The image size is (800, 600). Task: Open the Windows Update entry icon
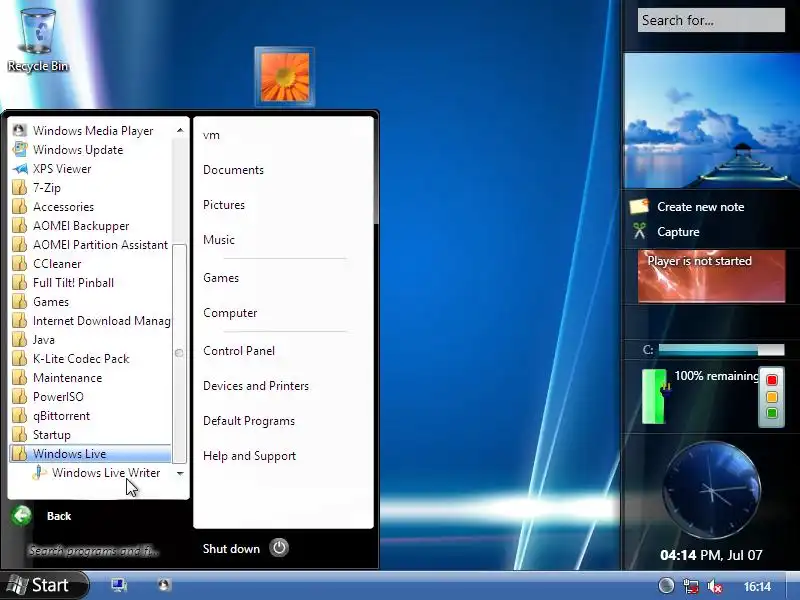tap(20, 149)
